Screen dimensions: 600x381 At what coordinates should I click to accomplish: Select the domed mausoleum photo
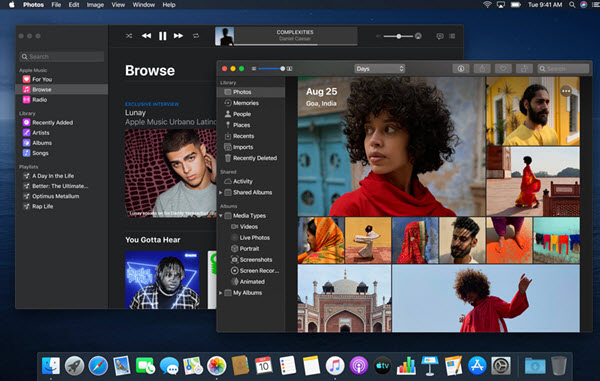(344, 298)
